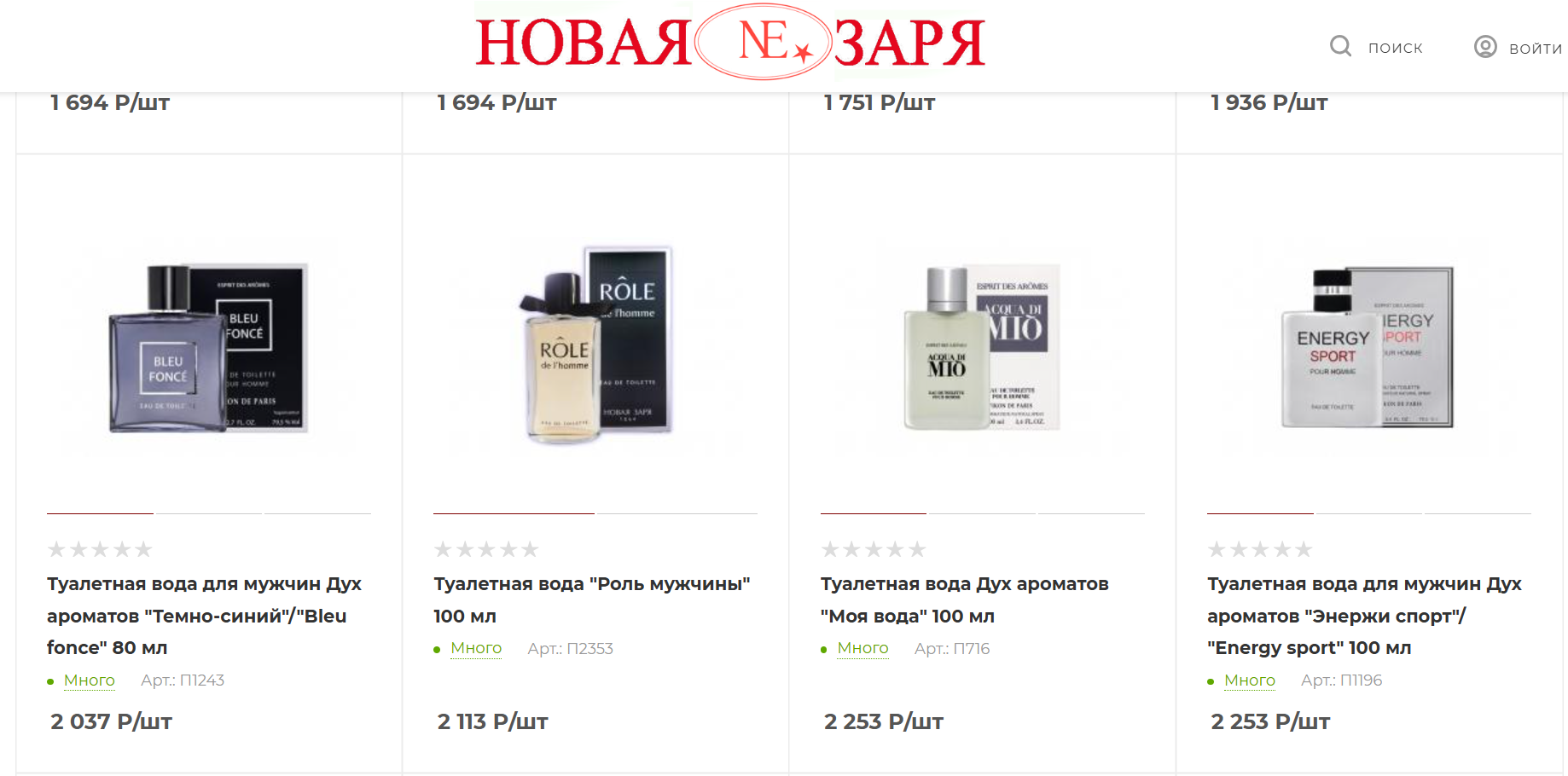Image resolution: width=1568 pixels, height=776 pixels.
Task: Open product title "Моя вода" 100 мл
Action: point(965,599)
